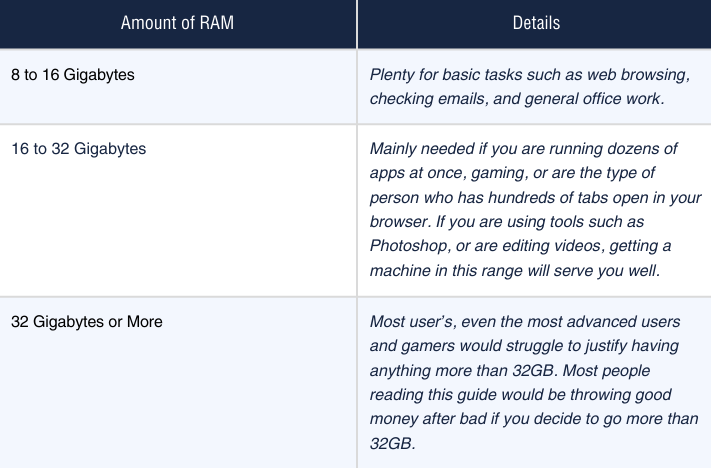Click the final standalone "32GB." line
The image size is (711, 468).
click(x=391, y=442)
